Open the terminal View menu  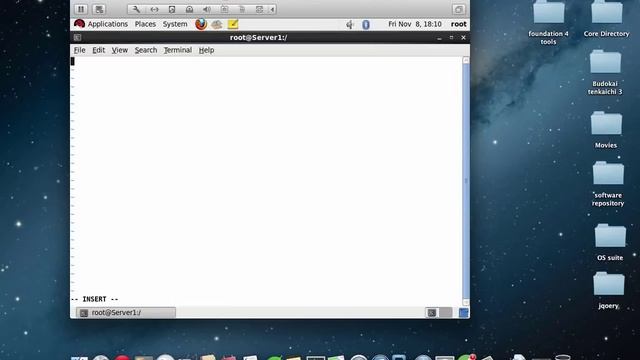[x=120, y=50]
